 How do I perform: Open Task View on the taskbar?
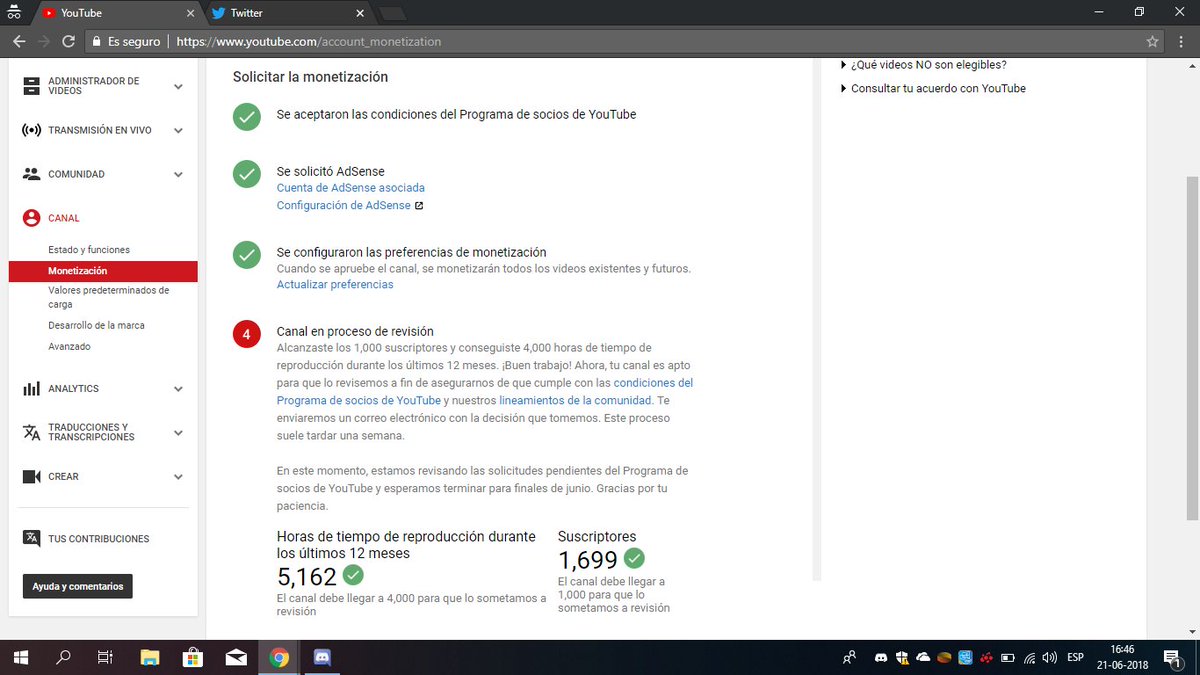point(105,658)
